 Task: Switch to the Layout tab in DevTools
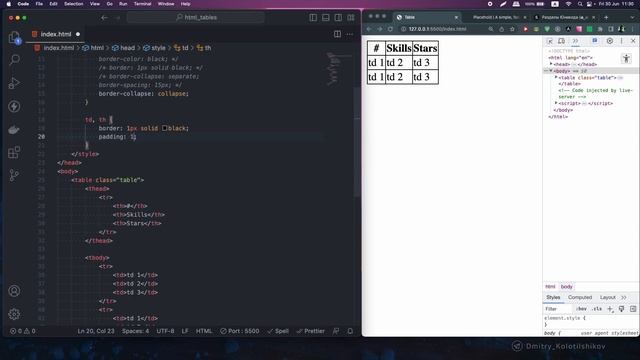click(607, 297)
